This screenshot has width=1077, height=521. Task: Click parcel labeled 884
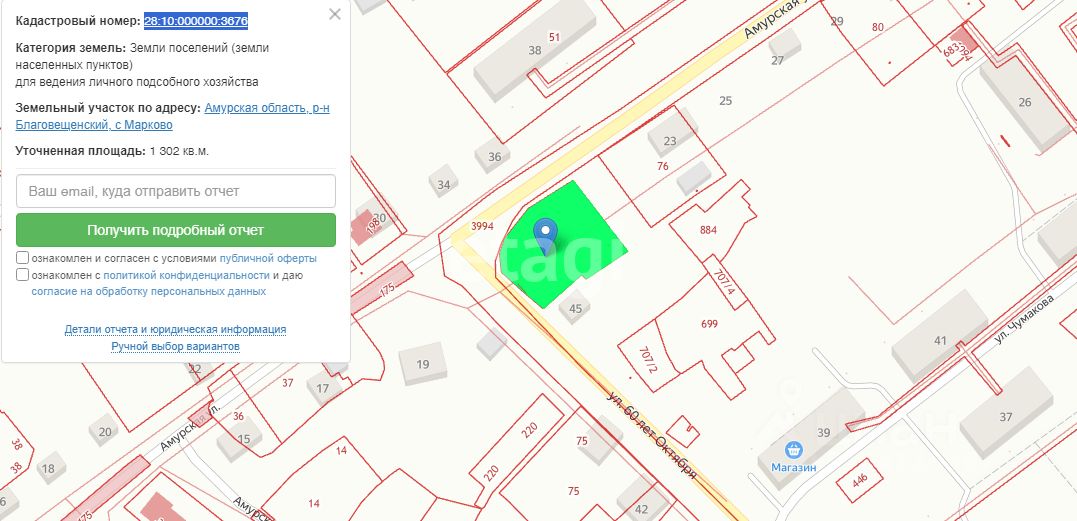click(708, 230)
